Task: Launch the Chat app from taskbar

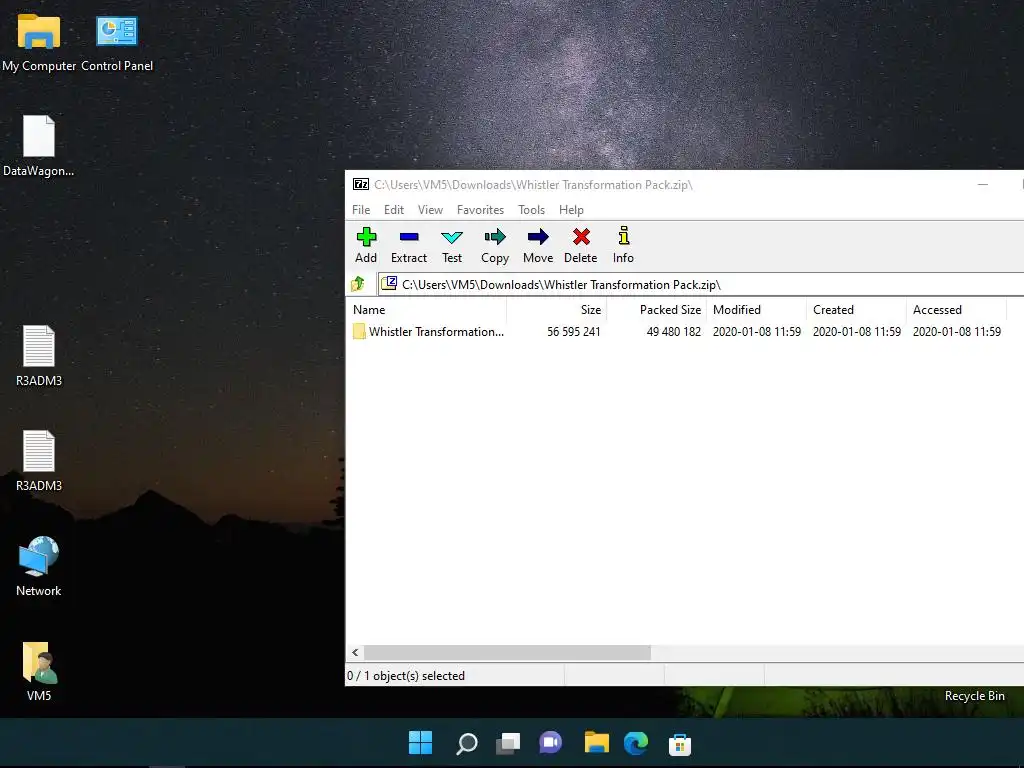Action: point(551,743)
